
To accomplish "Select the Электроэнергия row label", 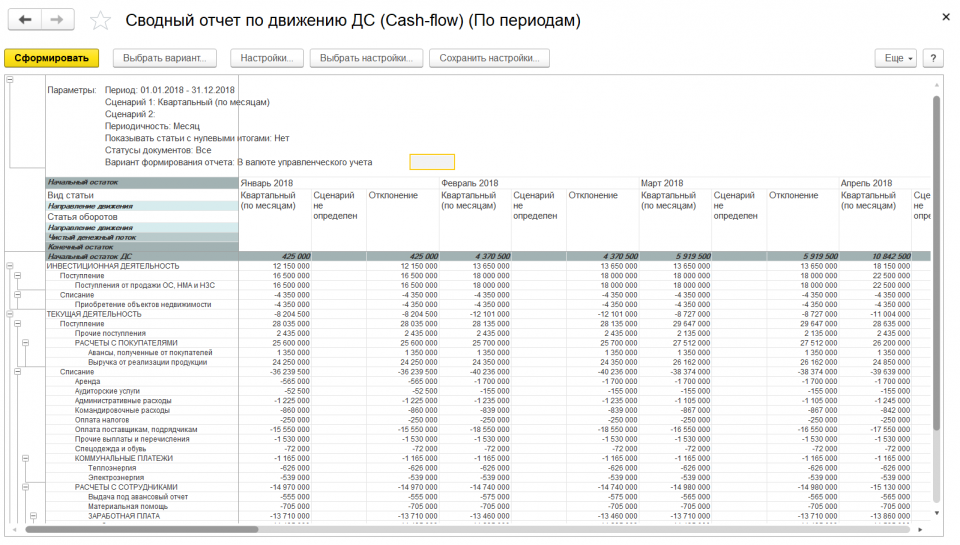I will point(116,478).
